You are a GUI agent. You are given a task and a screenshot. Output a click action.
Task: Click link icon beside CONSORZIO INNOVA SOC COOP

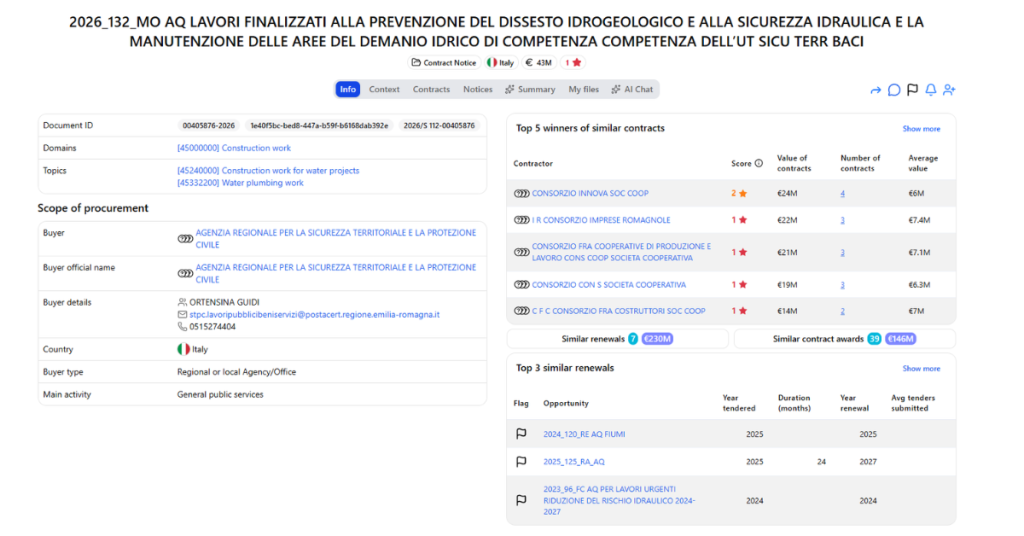click(521, 193)
